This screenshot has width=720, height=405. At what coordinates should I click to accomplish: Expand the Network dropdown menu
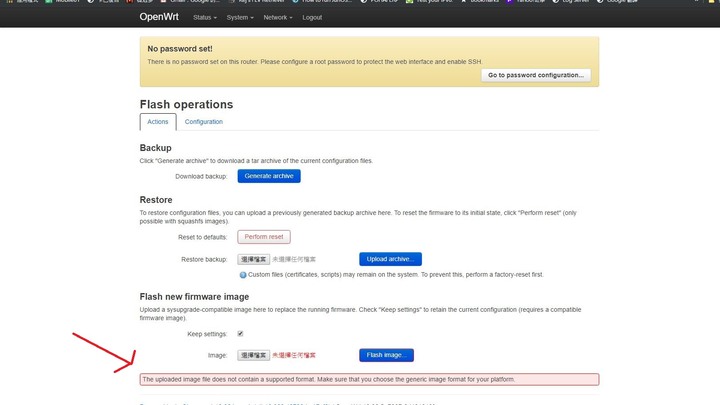[278, 17]
